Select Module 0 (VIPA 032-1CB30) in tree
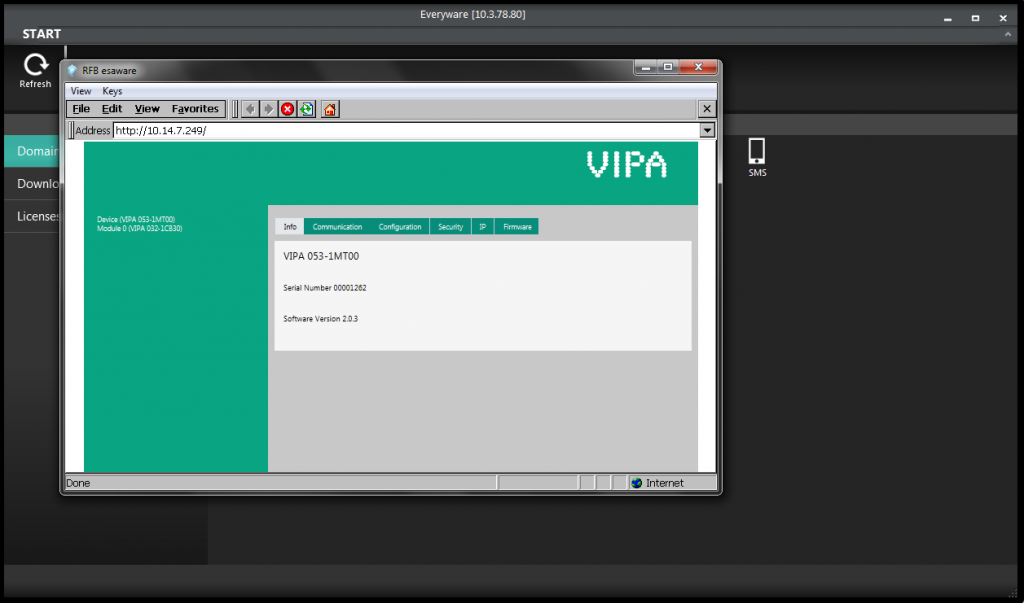 click(x=140, y=229)
